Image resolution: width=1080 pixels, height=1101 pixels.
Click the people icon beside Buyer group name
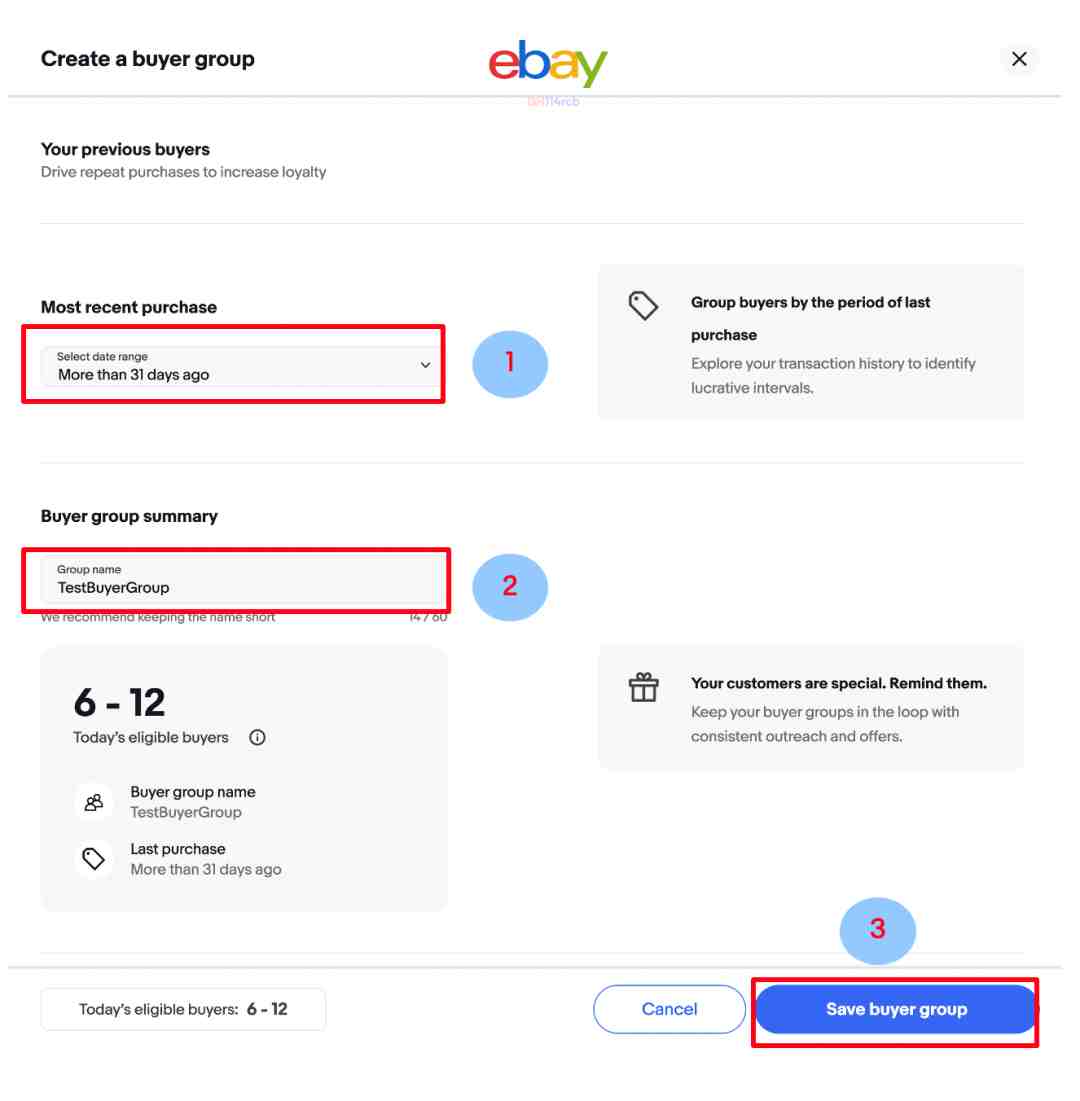click(x=93, y=803)
